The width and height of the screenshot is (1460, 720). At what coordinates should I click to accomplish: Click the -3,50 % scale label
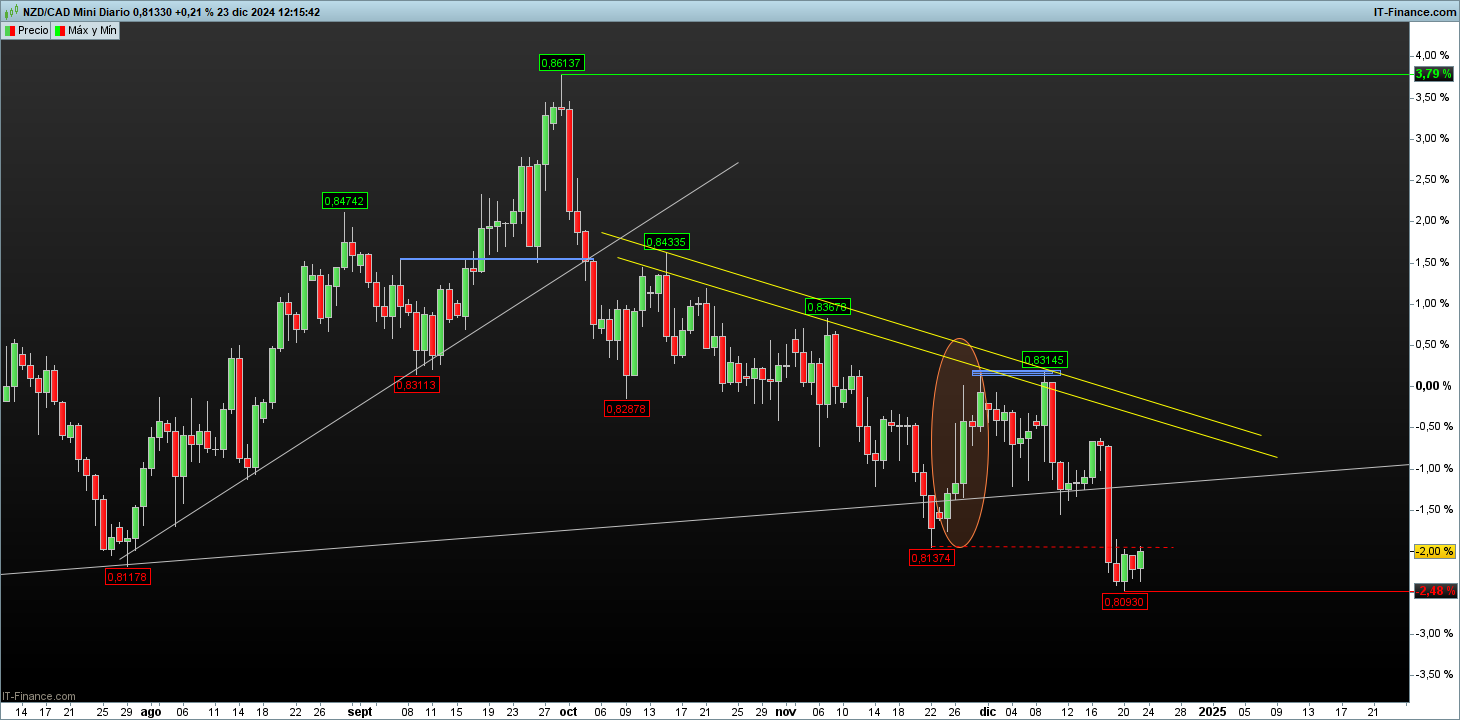pyautogui.click(x=1434, y=674)
